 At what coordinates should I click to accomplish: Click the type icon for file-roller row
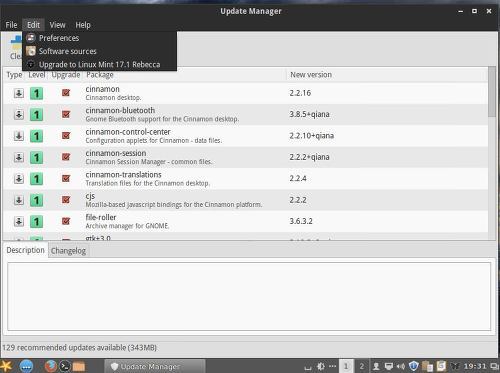19,221
